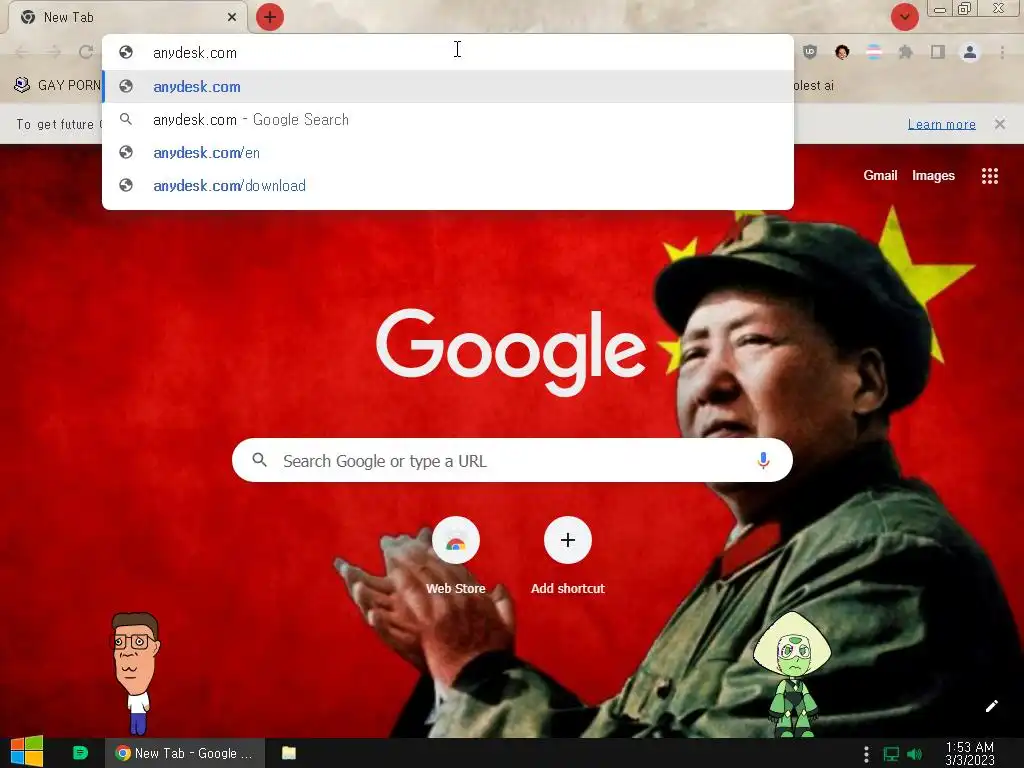Screen dimensions: 1024x768
Task: Choose the anydesk.com autocomplete suggestion
Action: 448,86
